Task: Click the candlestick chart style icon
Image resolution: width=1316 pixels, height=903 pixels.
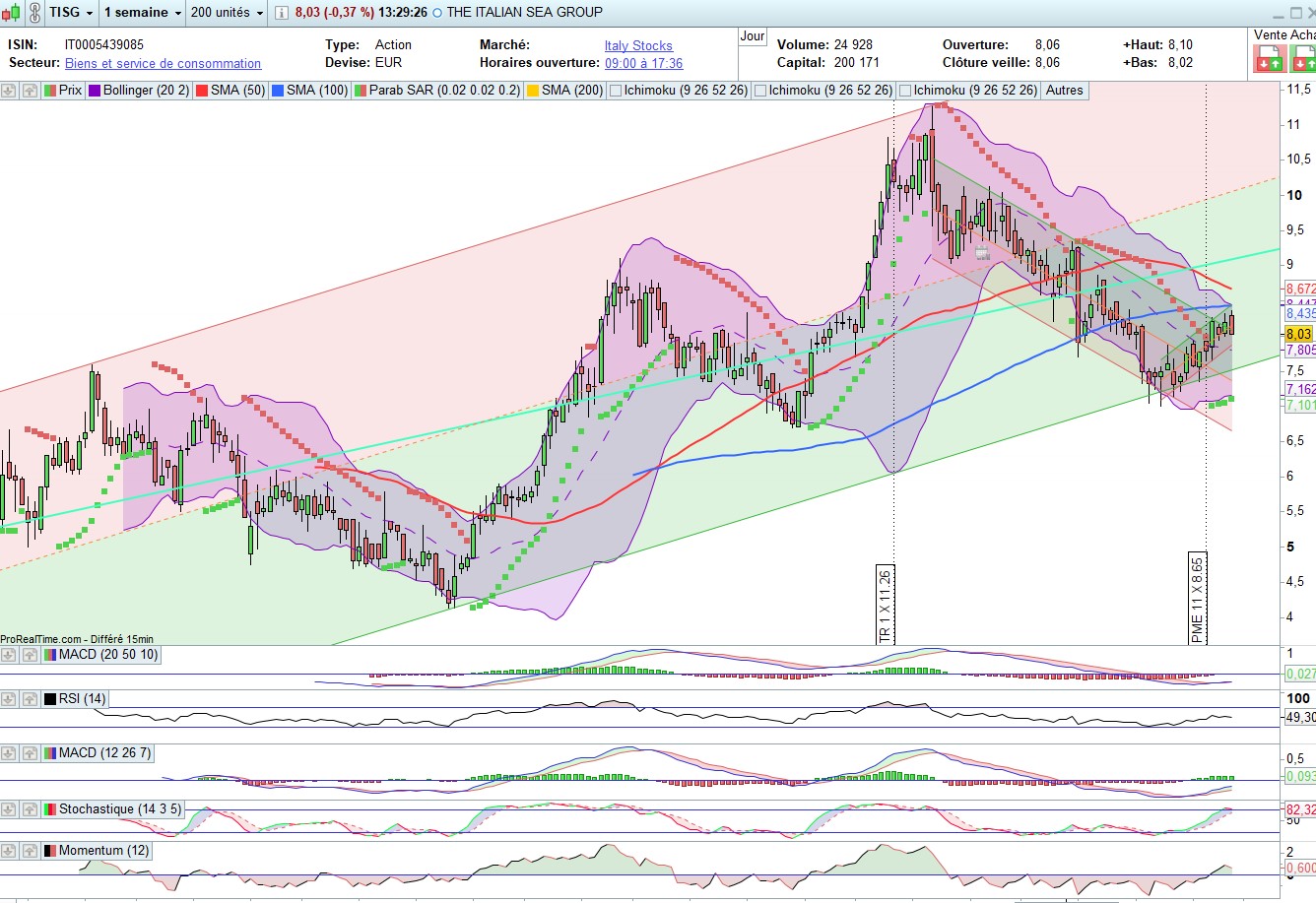Action: click(x=10, y=13)
